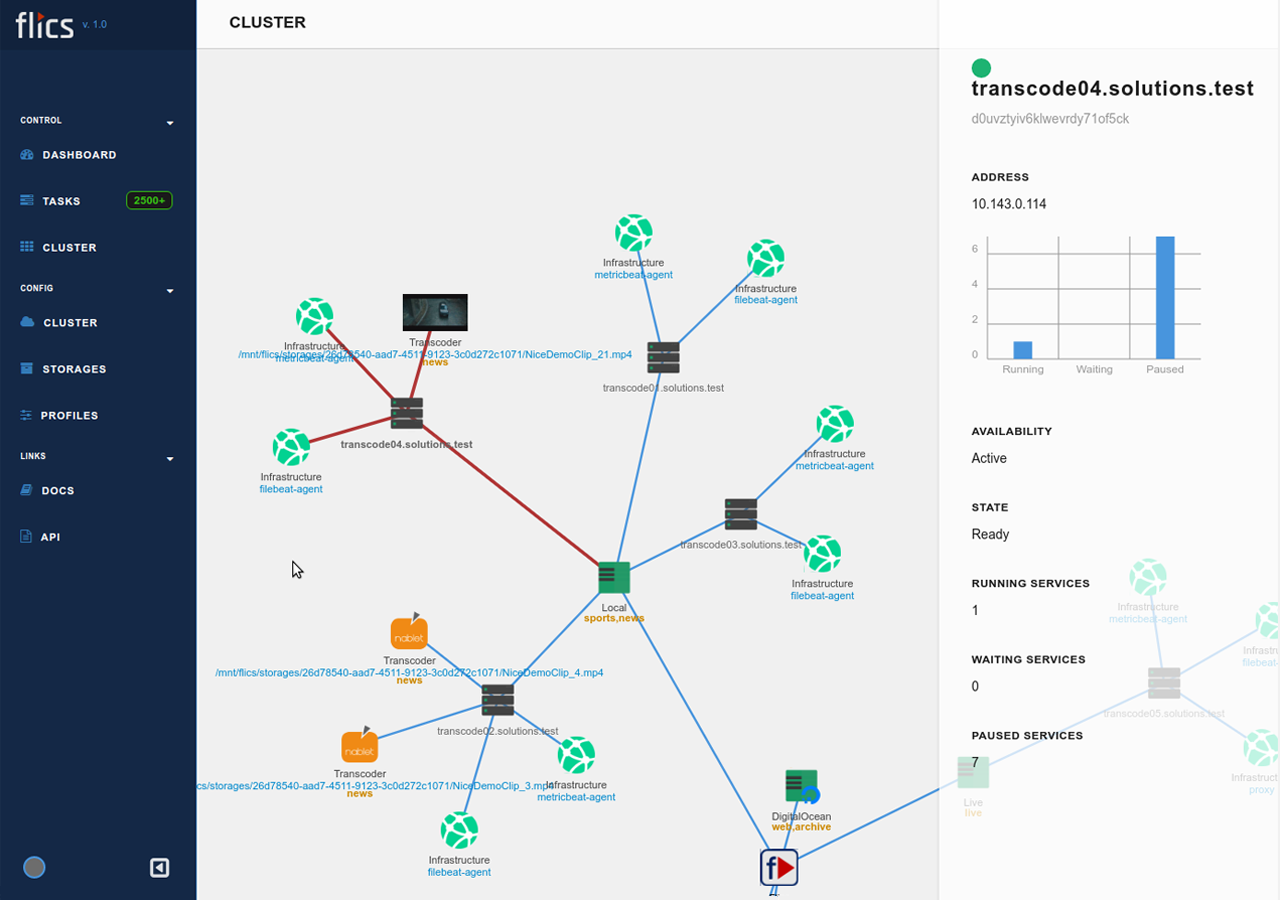Open the Profiles page
1280x900 pixels.
point(69,415)
